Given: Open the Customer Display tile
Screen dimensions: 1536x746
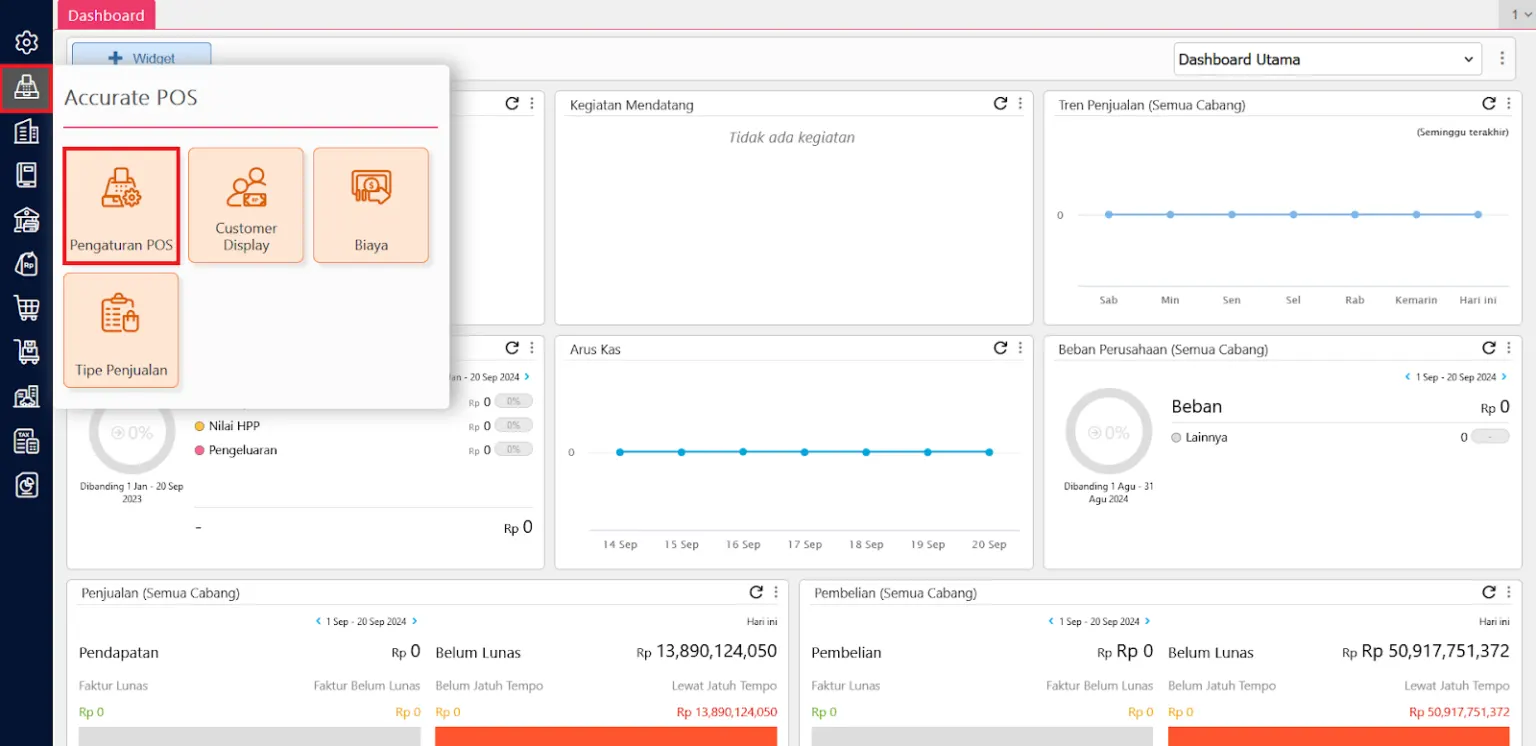Looking at the screenshot, I should click(x=246, y=206).
